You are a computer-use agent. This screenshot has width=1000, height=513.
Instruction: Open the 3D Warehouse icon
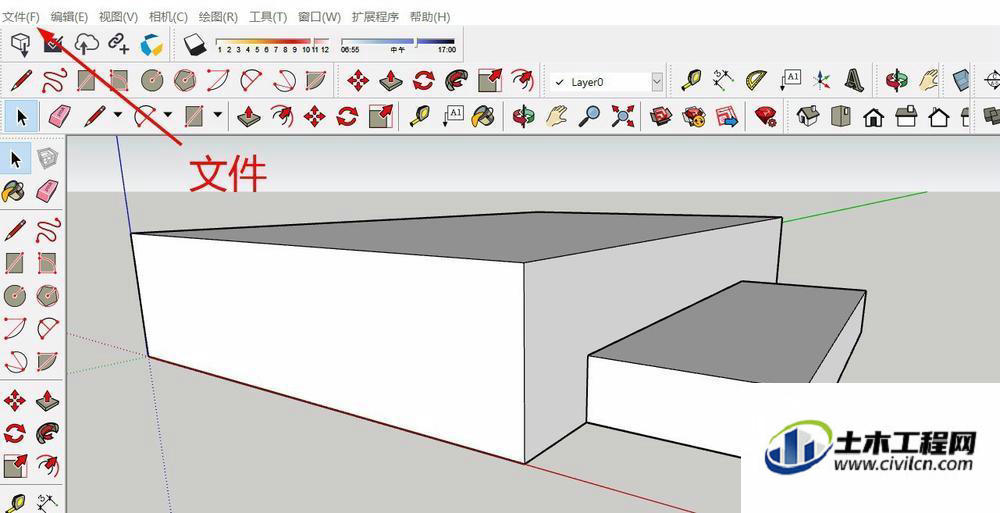point(661,116)
